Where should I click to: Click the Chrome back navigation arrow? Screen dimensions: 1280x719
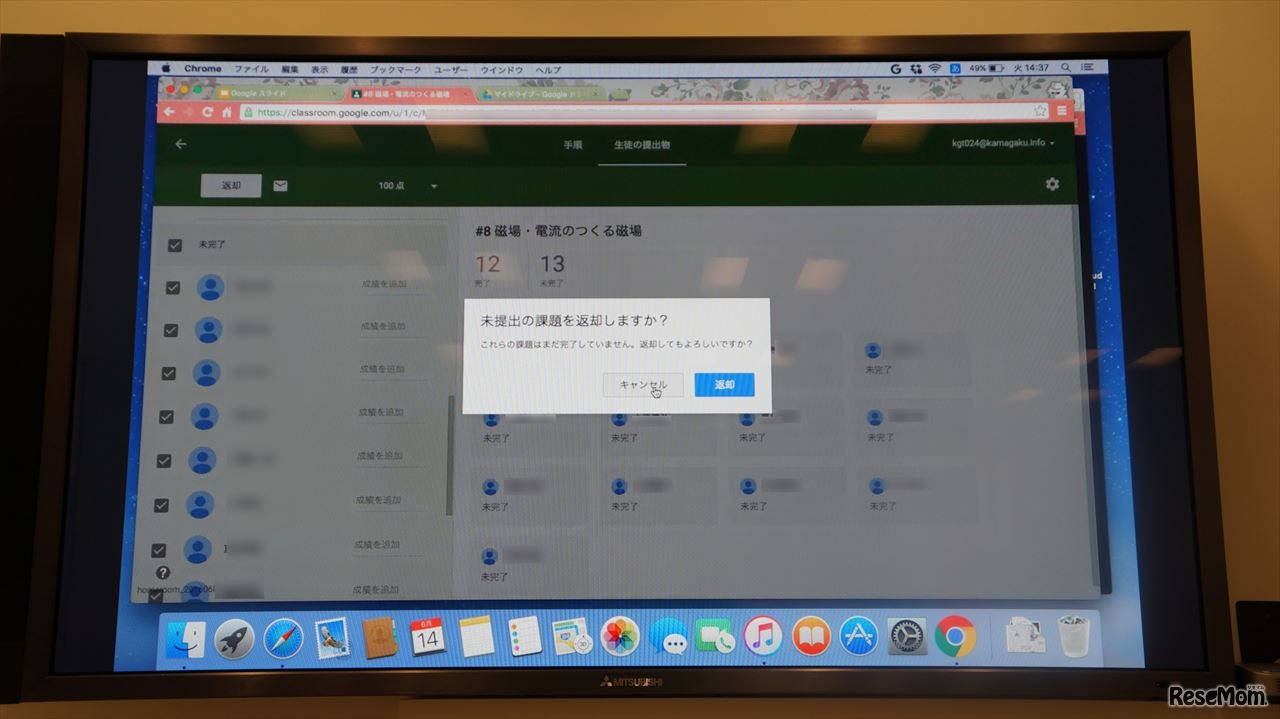[x=169, y=112]
